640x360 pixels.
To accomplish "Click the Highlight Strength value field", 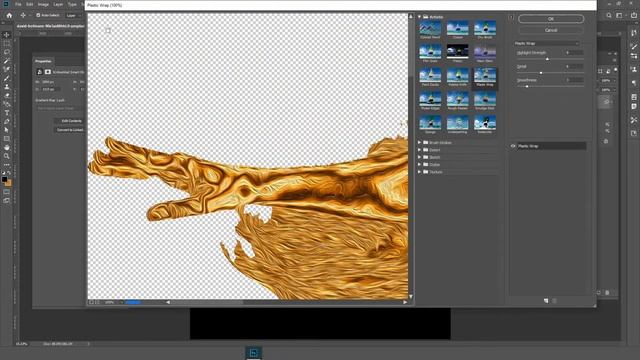I will (574, 53).
